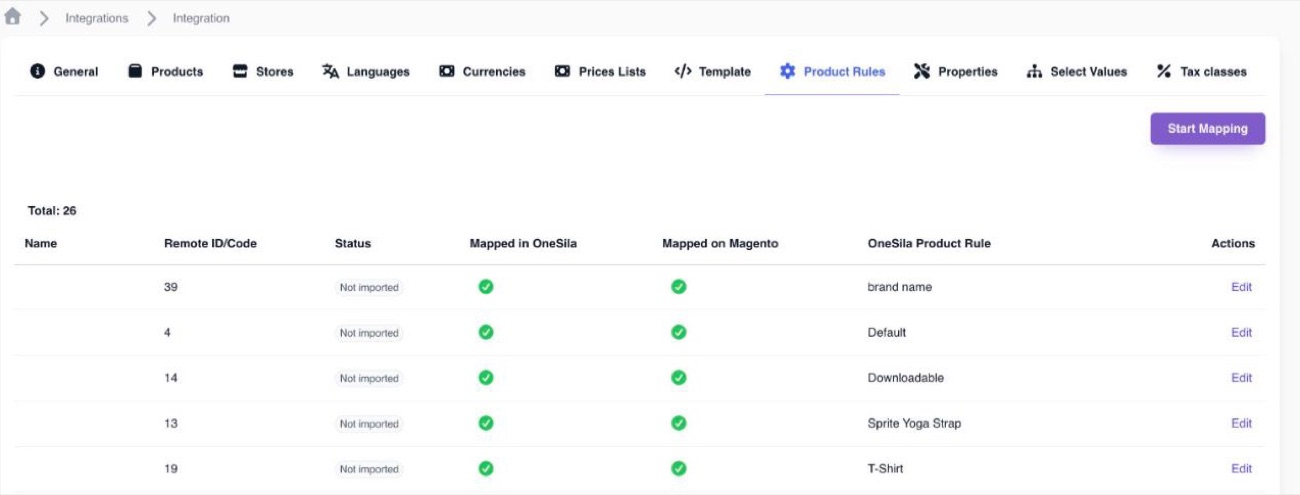Click the Start Mapping button
The image size is (1300, 495).
[x=1207, y=128]
